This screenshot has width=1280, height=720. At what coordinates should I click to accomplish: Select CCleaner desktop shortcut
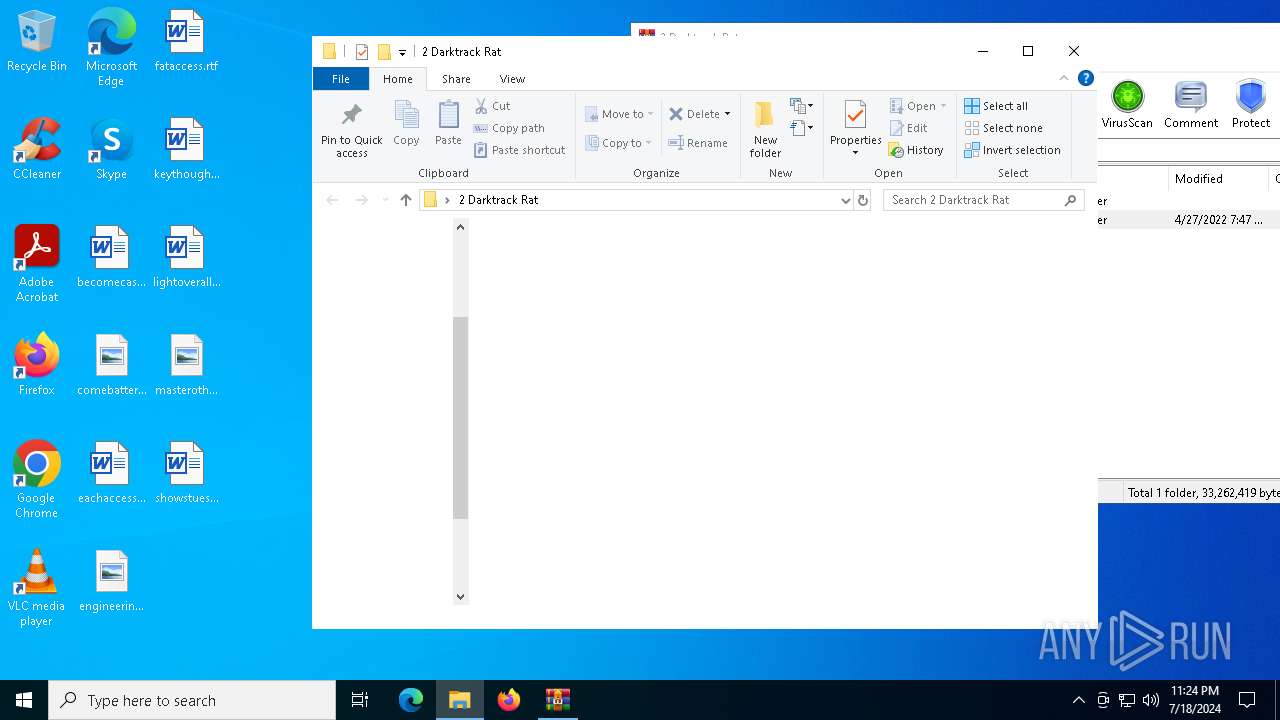36,150
